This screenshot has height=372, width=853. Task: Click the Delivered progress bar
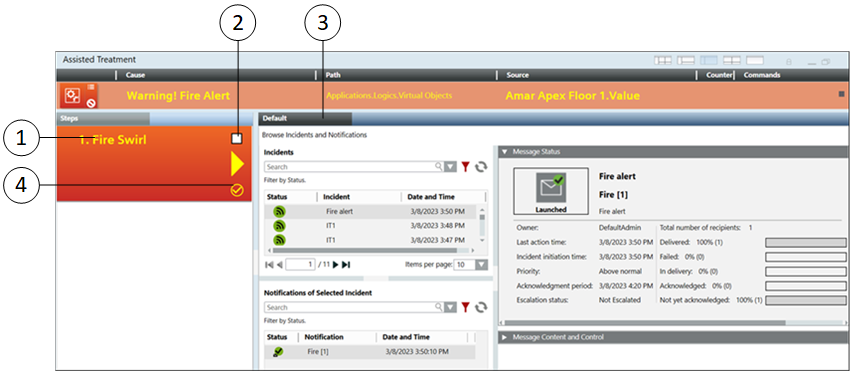(806, 243)
